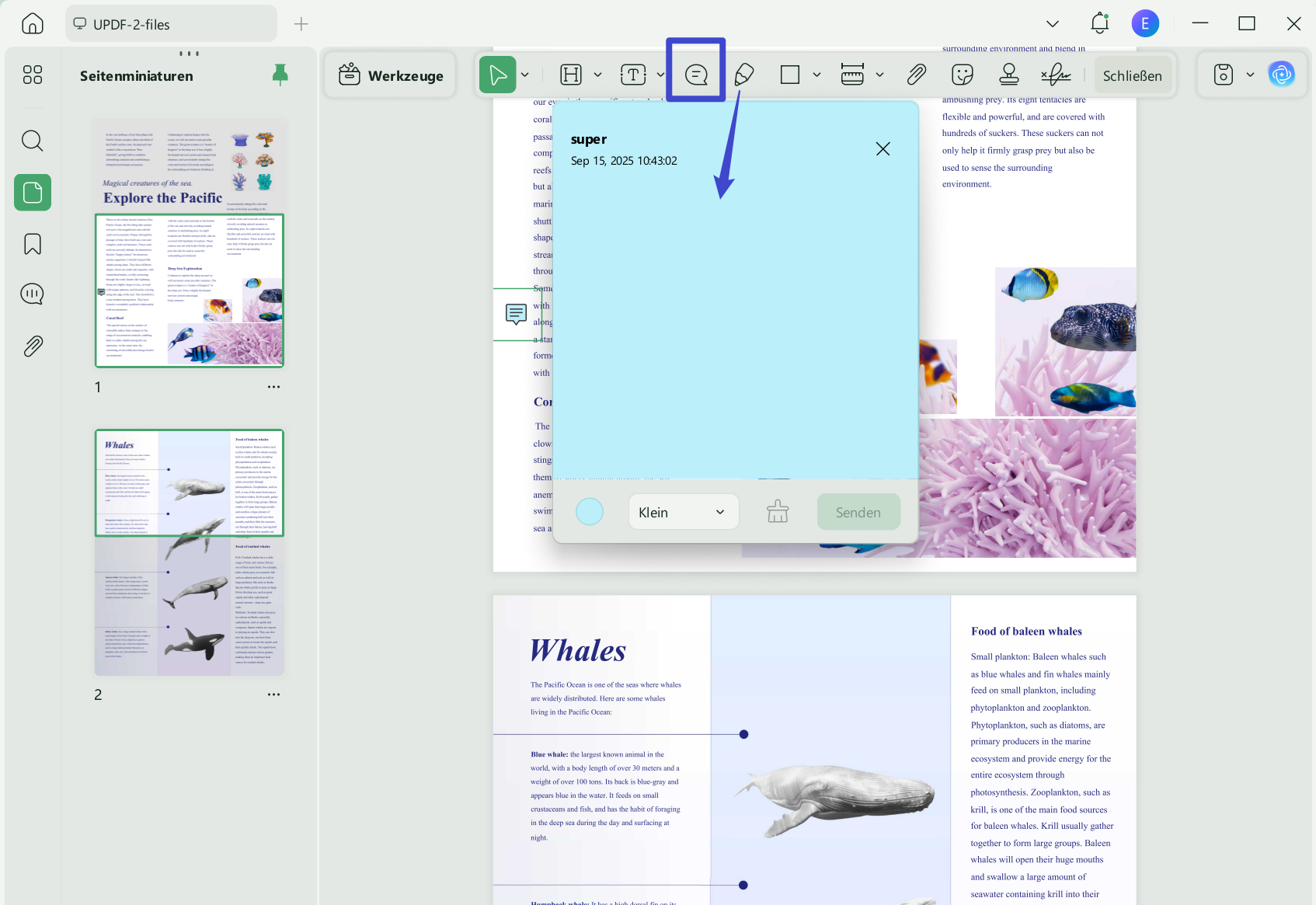1316x905 pixels.
Task: Select the pencil drawing tool
Action: click(x=743, y=75)
